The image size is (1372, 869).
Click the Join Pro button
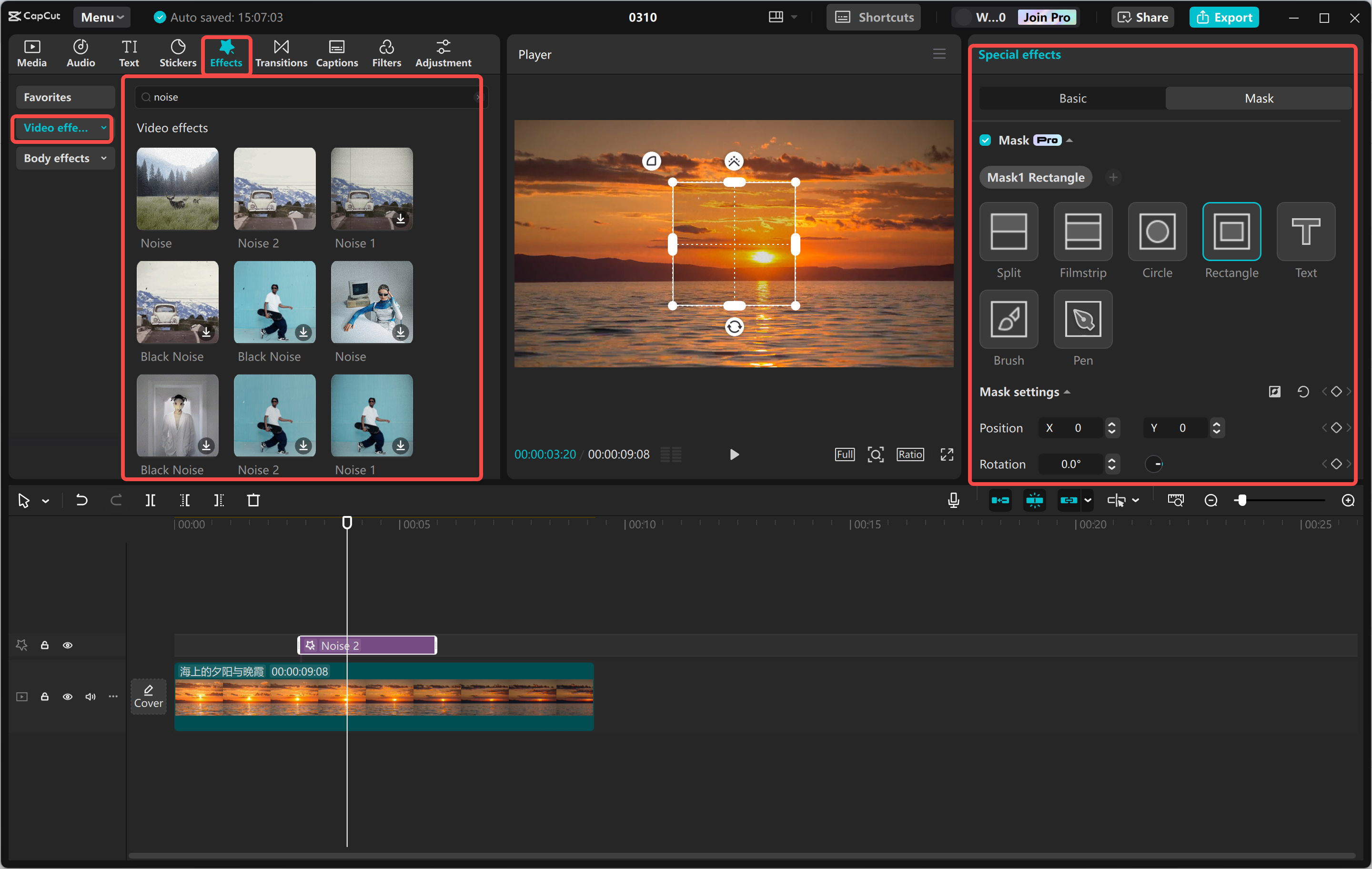pos(1047,17)
